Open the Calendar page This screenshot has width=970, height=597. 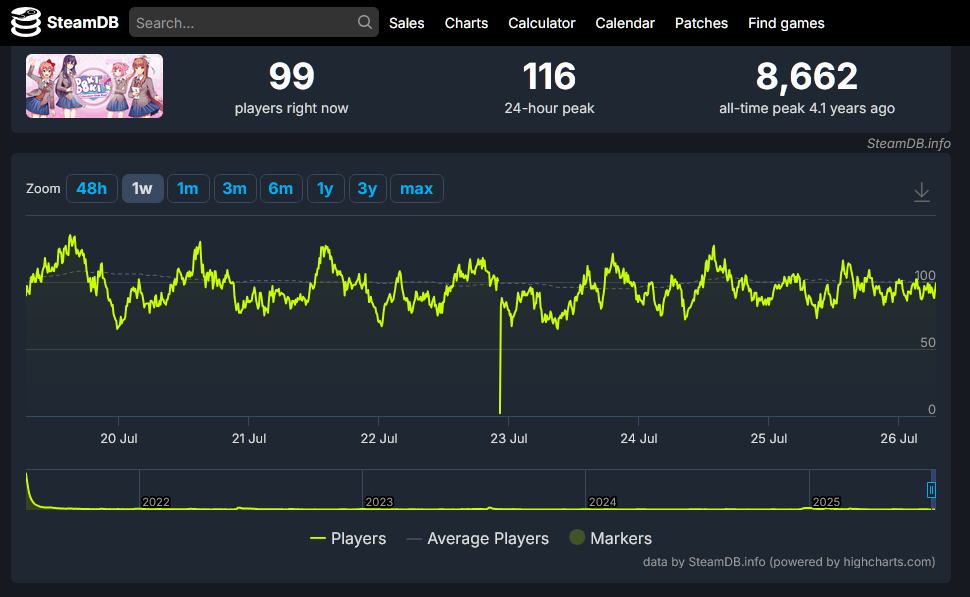(625, 23)
